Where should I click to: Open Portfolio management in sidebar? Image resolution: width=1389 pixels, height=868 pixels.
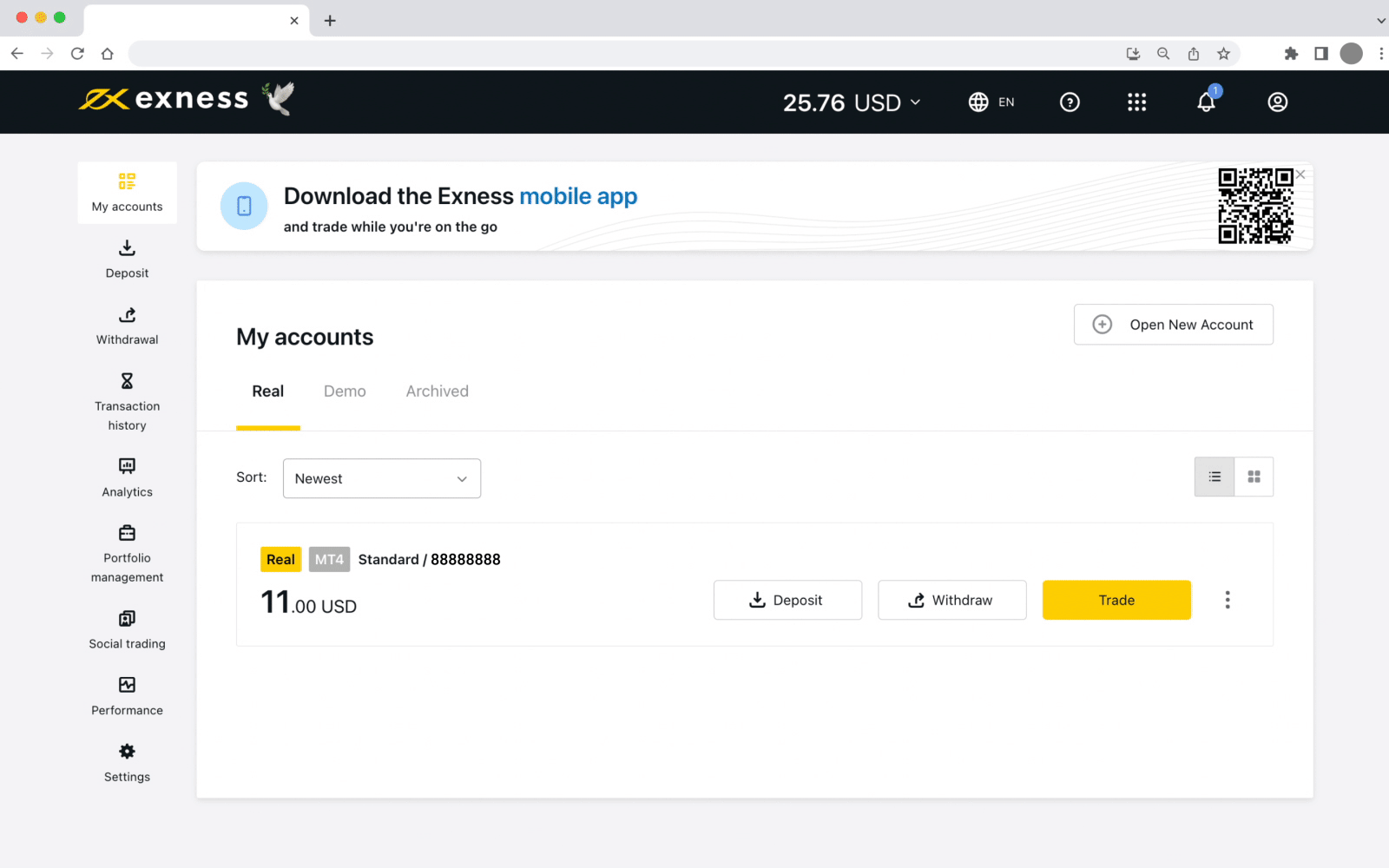(x=127, y=554)
